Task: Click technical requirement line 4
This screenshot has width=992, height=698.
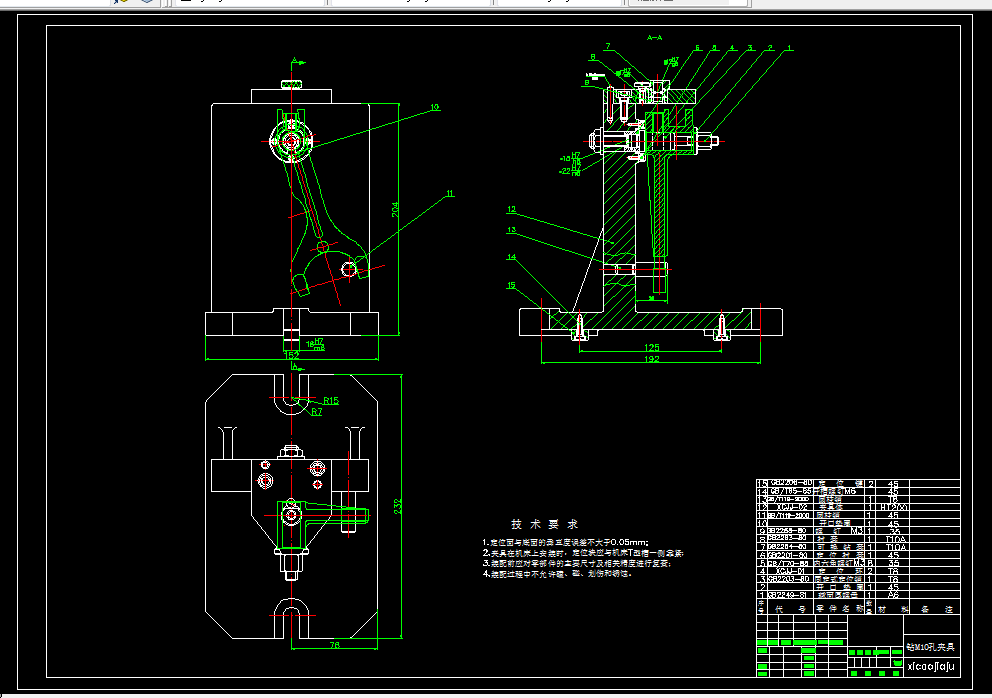Action: pyautogui.click(x=557, y=574)
